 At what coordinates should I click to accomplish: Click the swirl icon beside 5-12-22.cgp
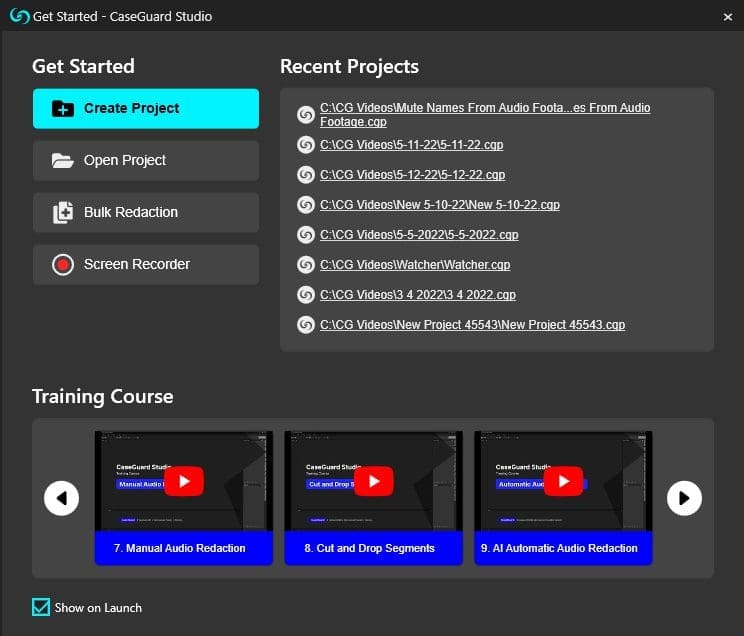pos(306,175)
